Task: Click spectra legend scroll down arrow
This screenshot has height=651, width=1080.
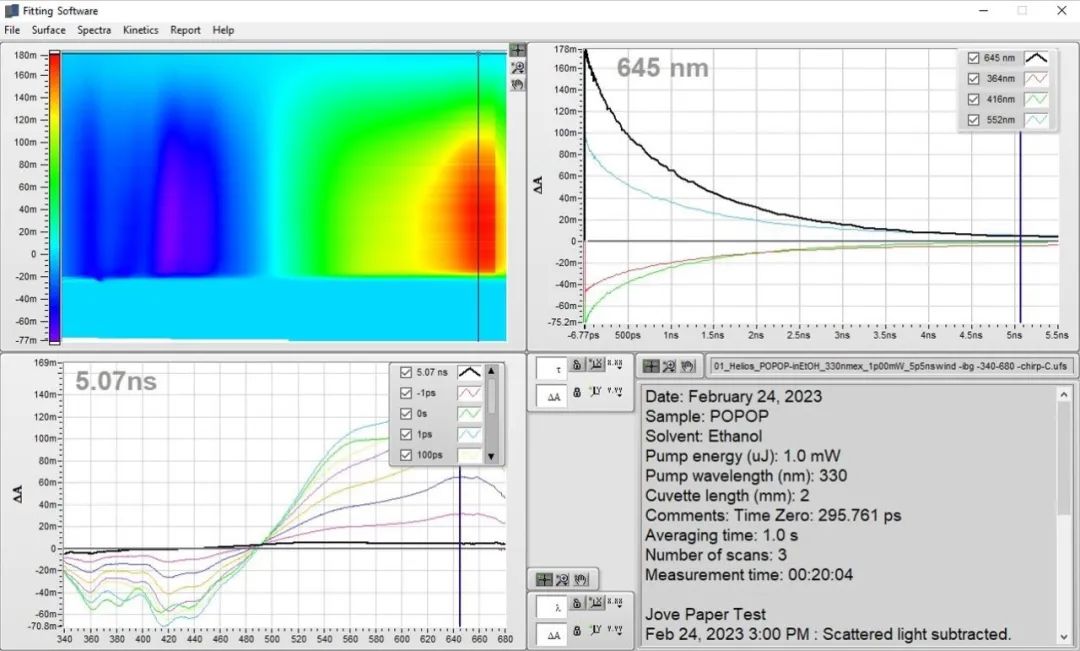Action: [491, 456]
